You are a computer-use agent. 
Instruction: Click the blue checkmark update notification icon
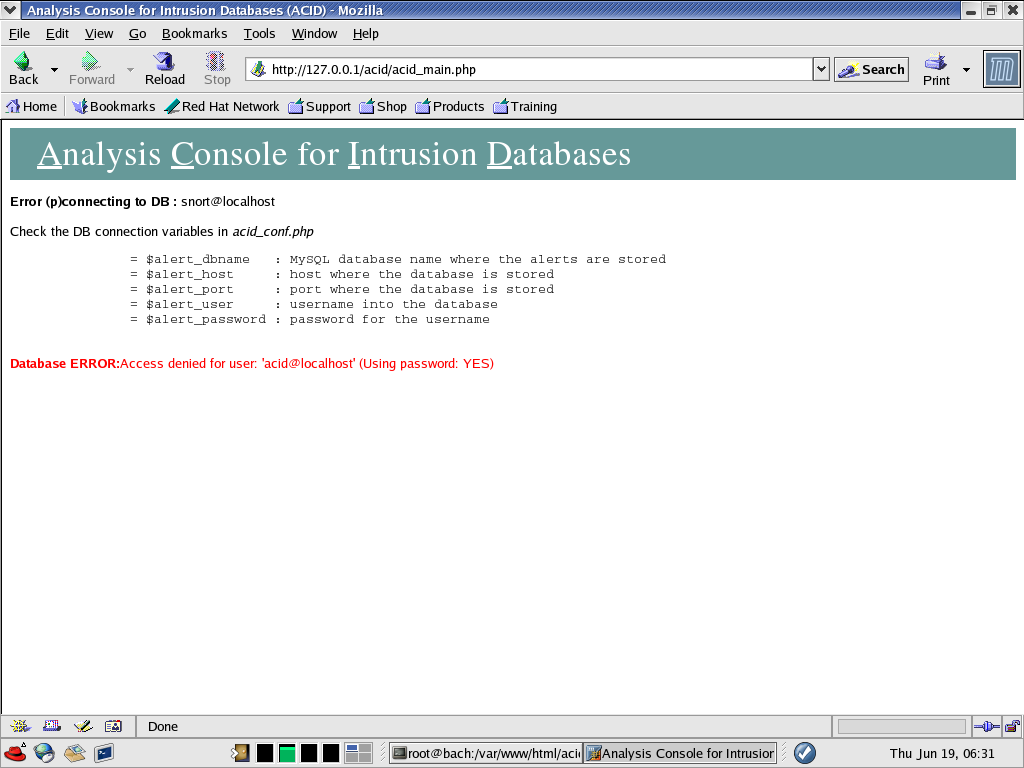[x=805, y=753]
